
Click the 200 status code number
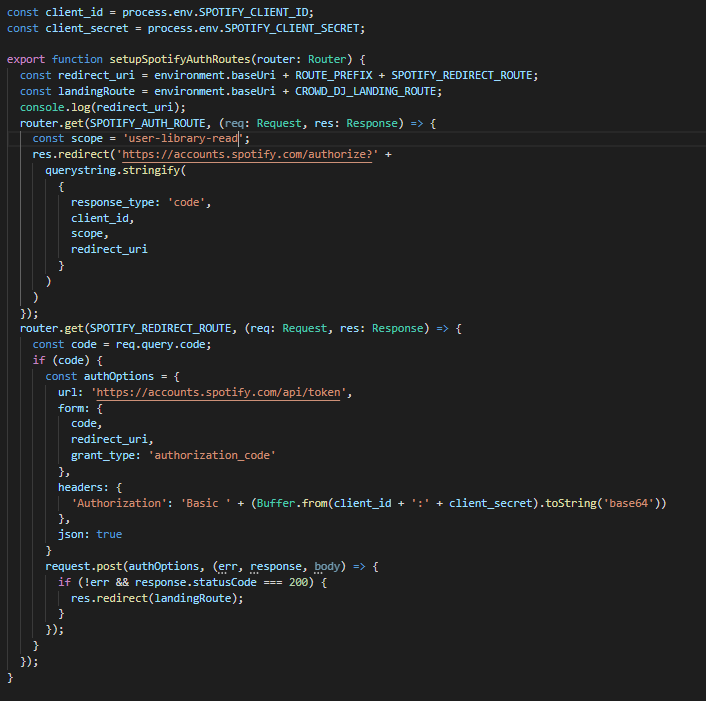pyautogui.click(x=298, y=583)
